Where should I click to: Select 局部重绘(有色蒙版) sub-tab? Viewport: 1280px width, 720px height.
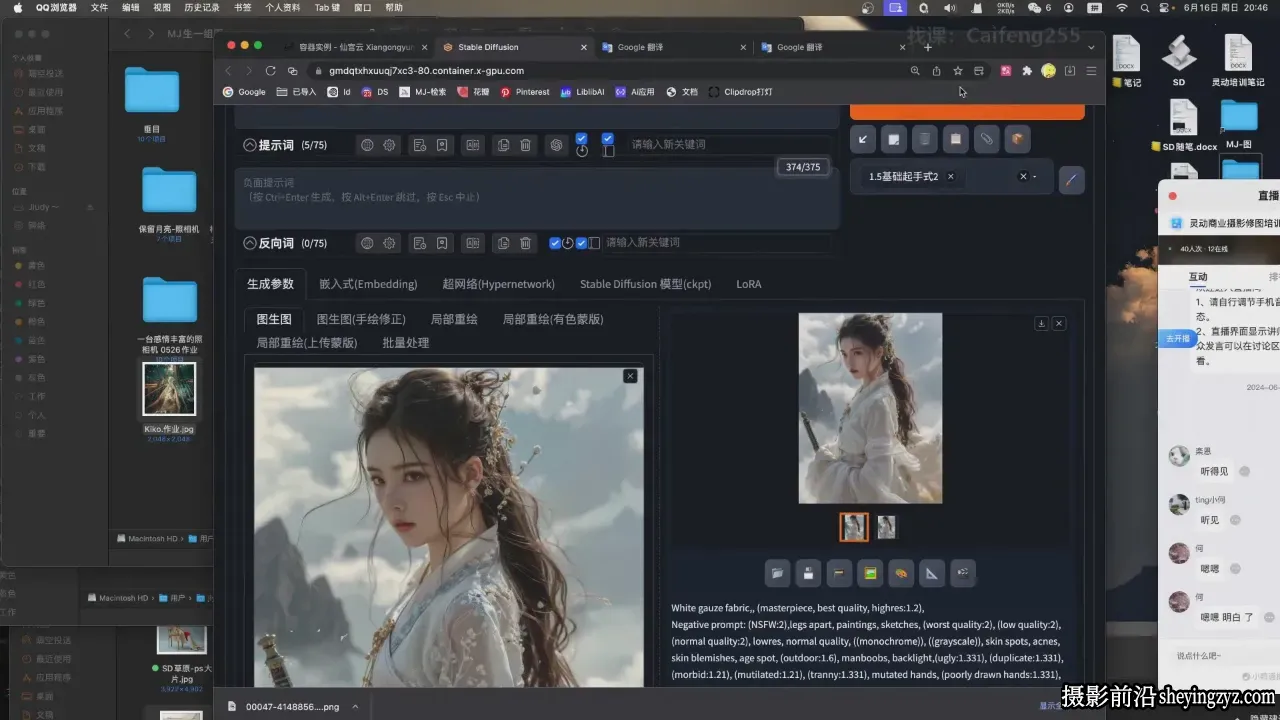click(553, 319)
